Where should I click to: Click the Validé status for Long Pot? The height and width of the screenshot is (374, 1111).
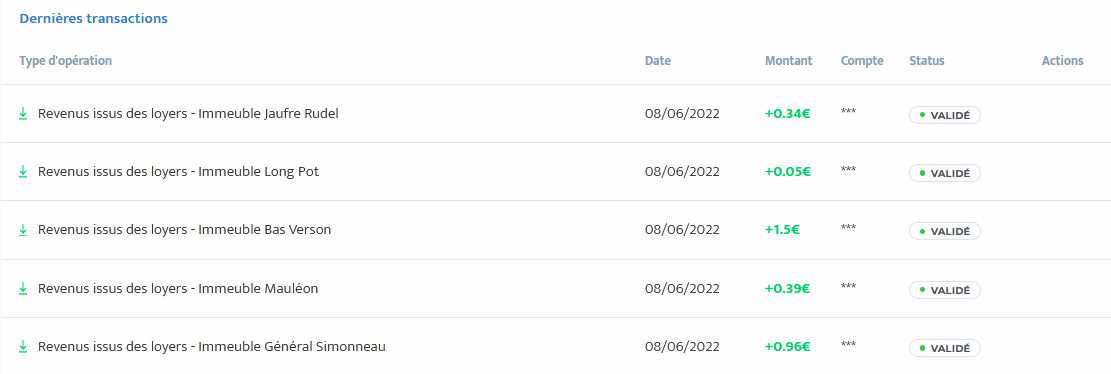tap(944, 173)
